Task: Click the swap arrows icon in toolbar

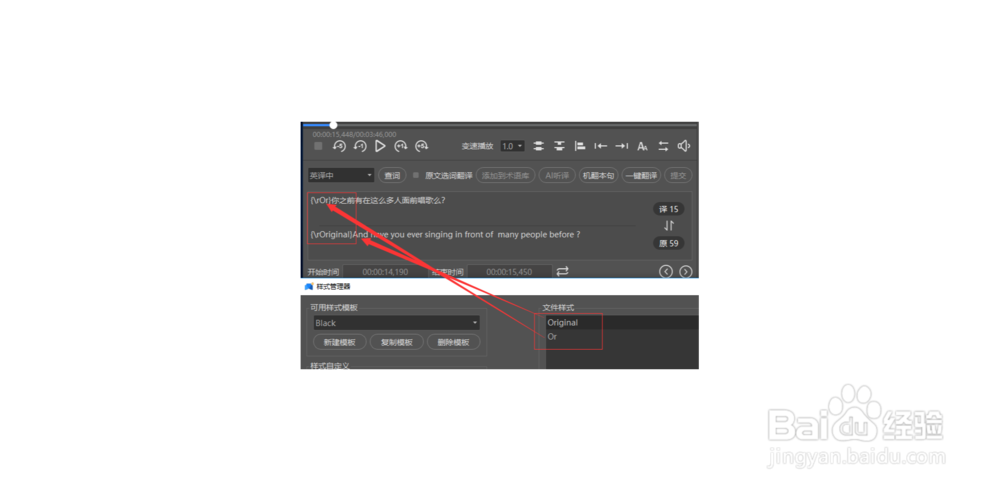Action: click(663, 146)
